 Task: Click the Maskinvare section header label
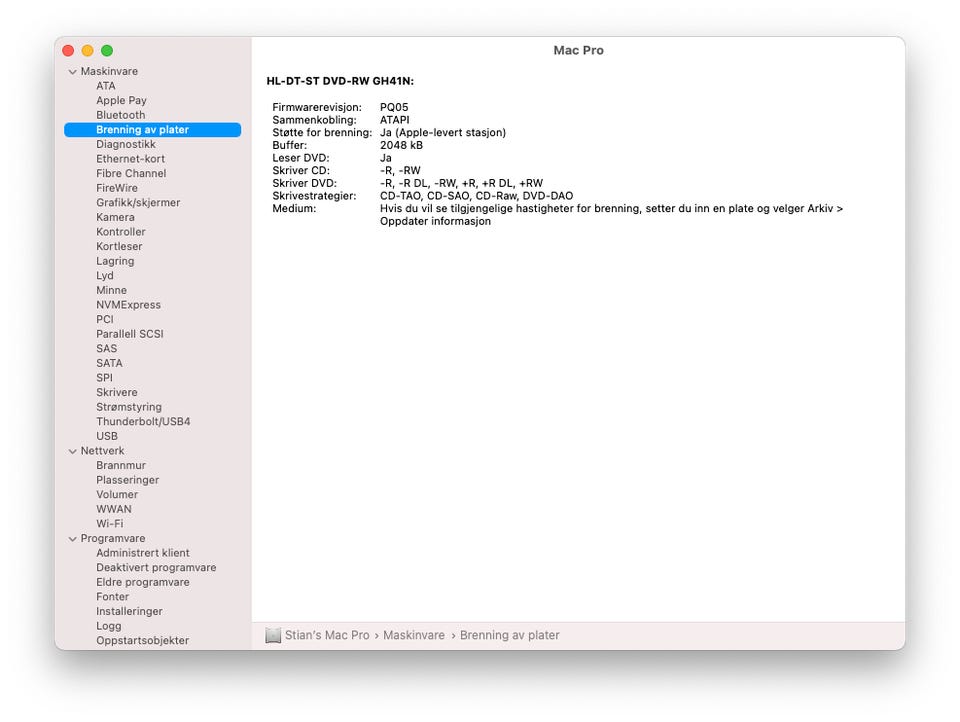[109, 72]
